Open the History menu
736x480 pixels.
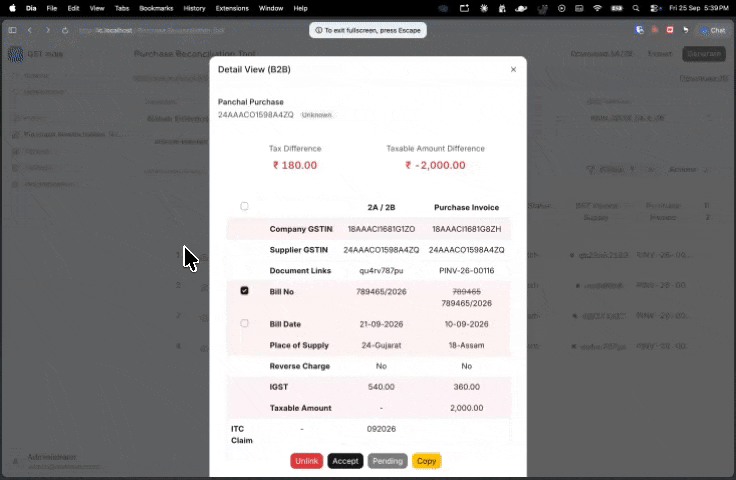click(194, 8)
